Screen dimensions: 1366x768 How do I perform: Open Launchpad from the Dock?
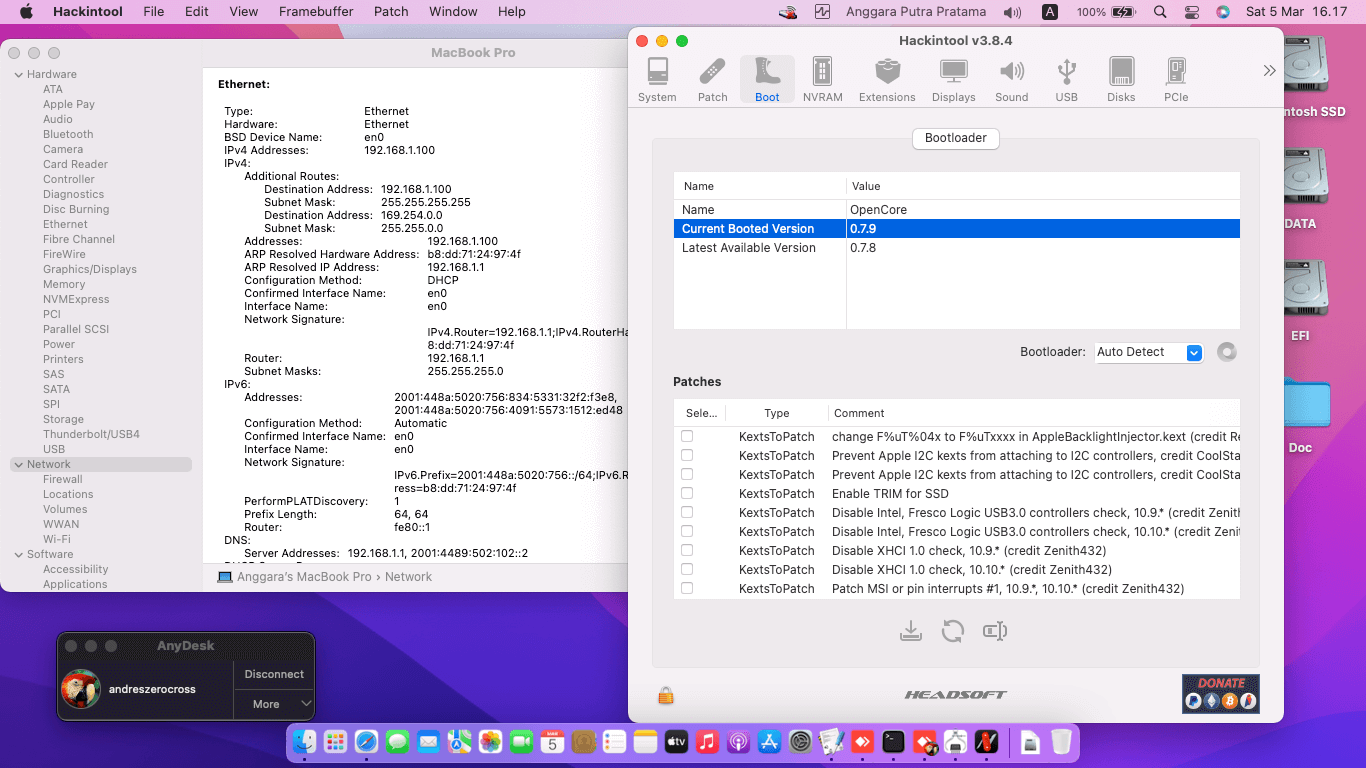pos(335,742)
